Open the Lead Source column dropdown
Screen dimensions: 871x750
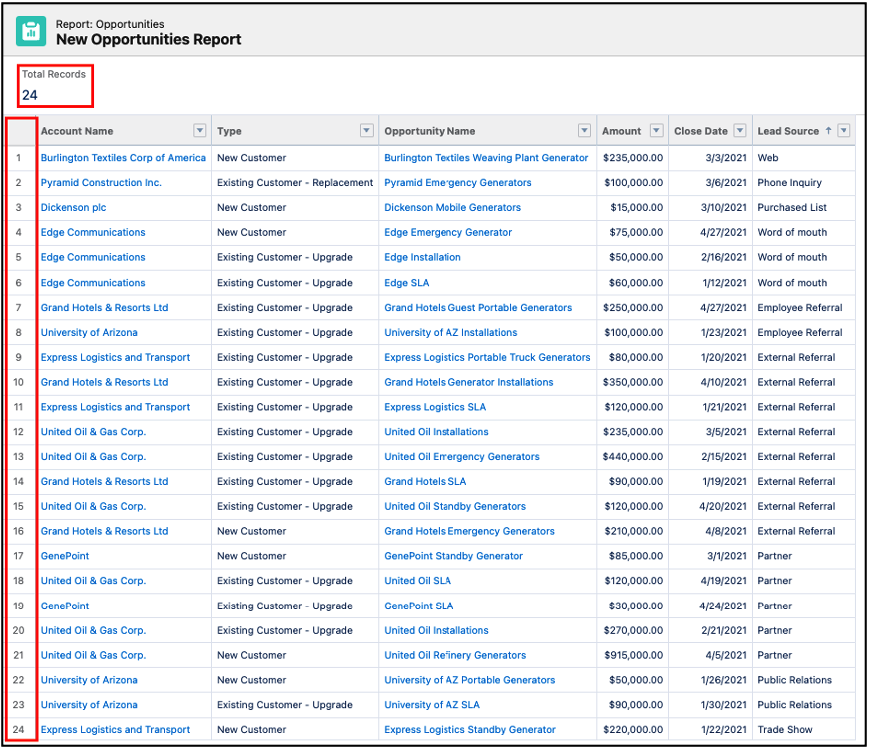tap(844, 131)
